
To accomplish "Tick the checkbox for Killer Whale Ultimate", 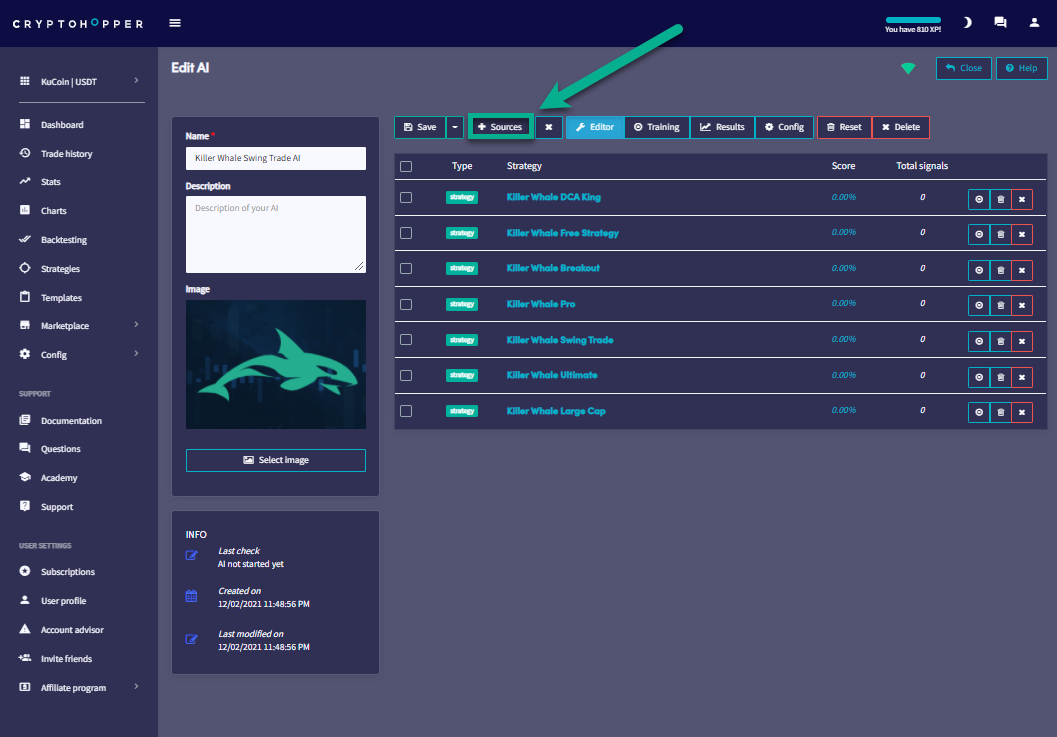I will click(x=406, y=375).
